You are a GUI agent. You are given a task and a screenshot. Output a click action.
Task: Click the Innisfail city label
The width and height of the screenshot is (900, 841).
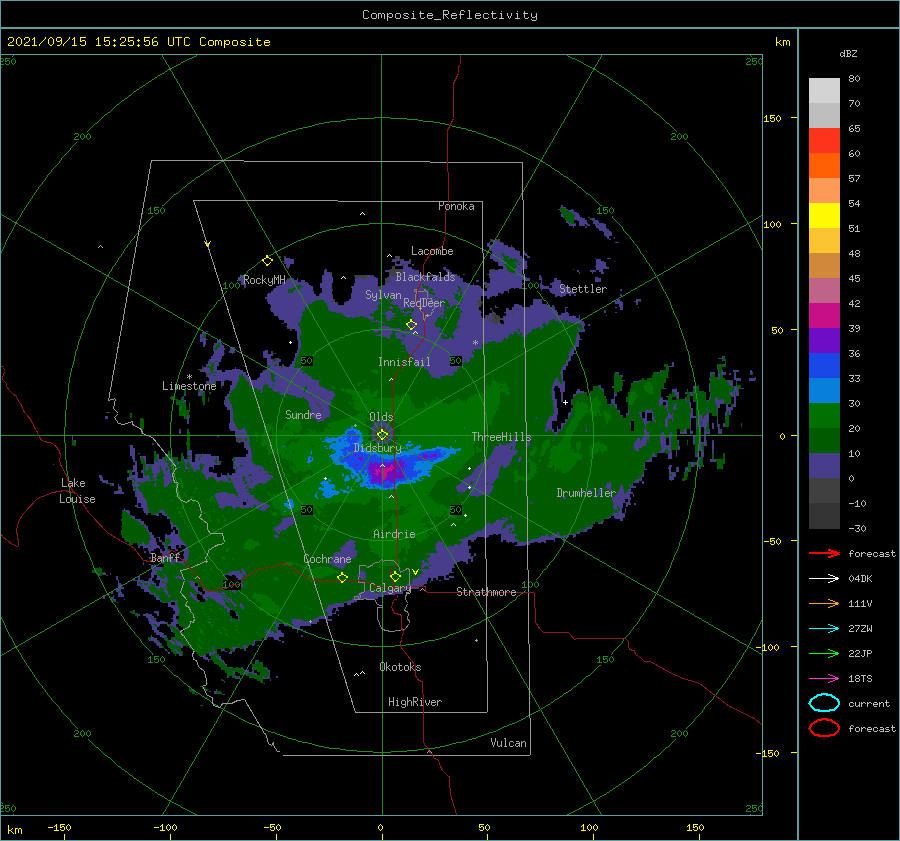point(404,362)
